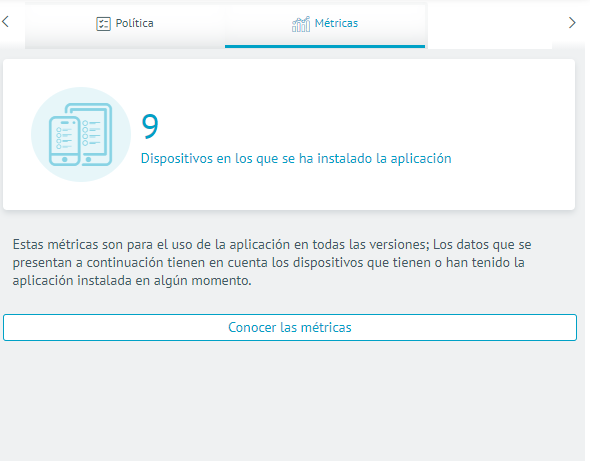The image size is (590, 461).
Task: Click the Métricas bar chart icon
Action: coord(301,24)
